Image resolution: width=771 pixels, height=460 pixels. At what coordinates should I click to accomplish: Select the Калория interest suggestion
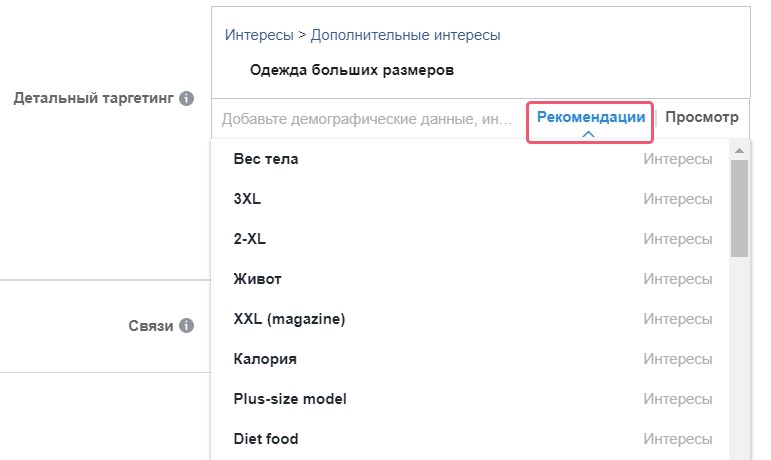click(x=473, y=359)
